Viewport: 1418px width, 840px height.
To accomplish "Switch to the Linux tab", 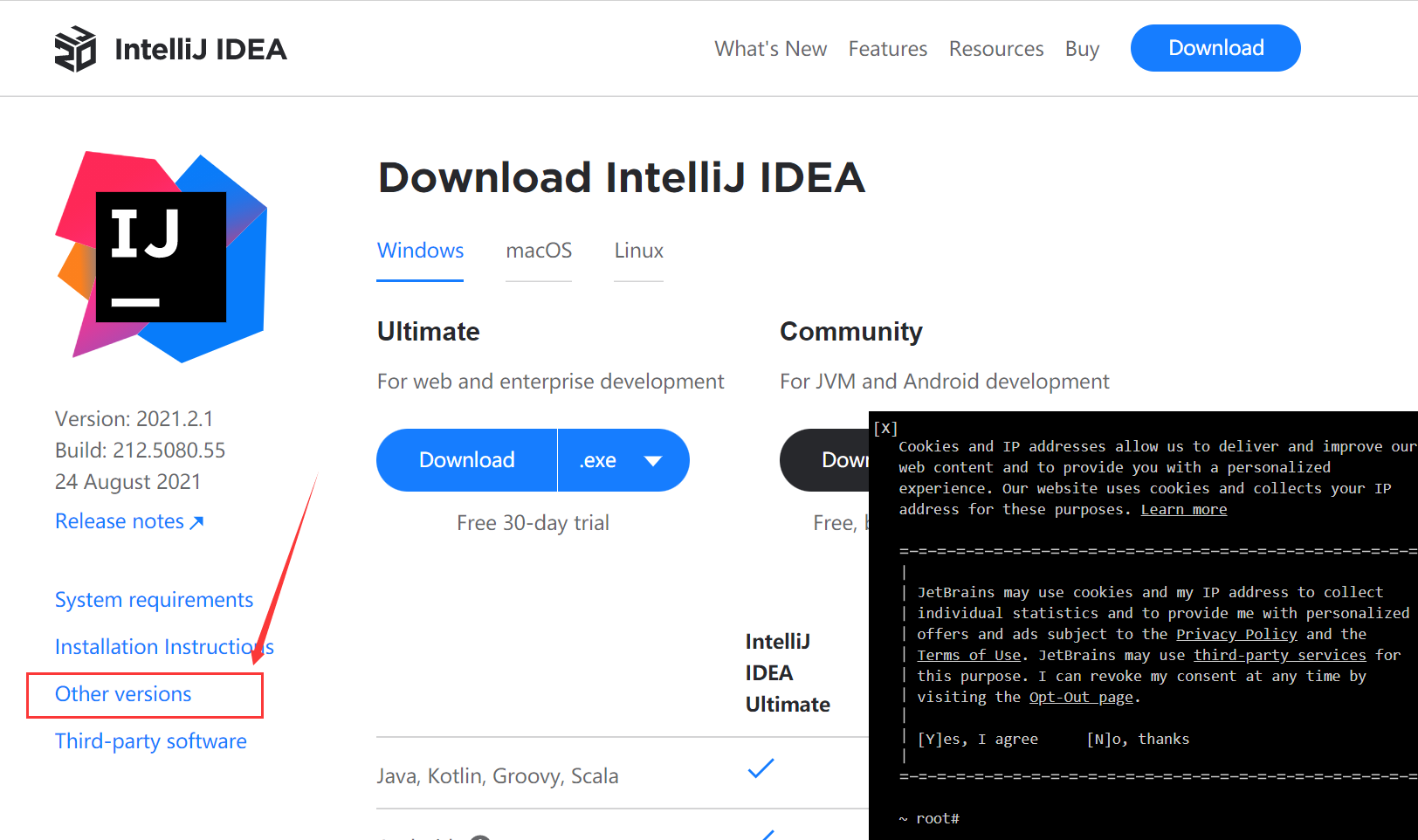I will pos(638,251).
